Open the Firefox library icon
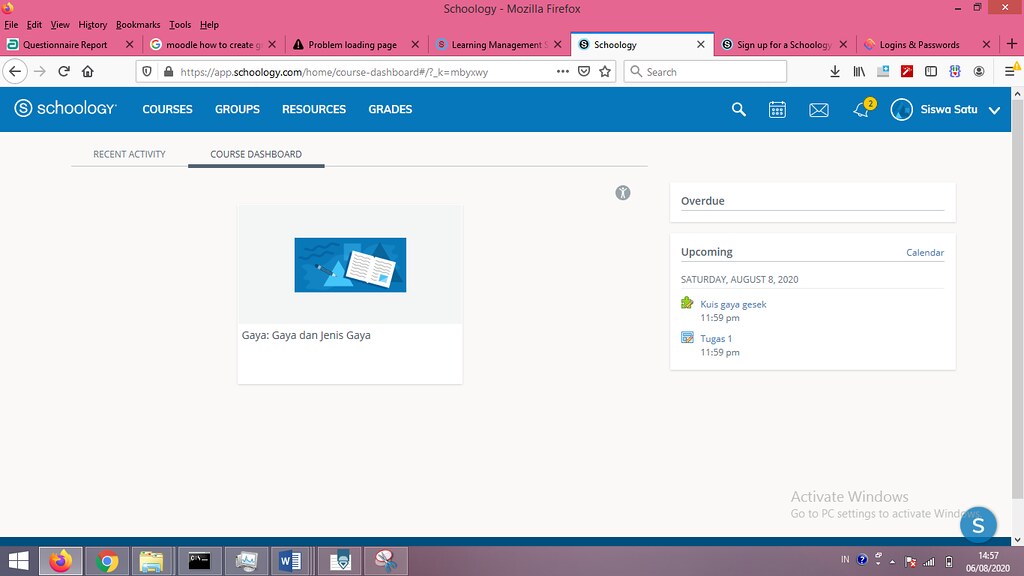 tap(859, 72)
